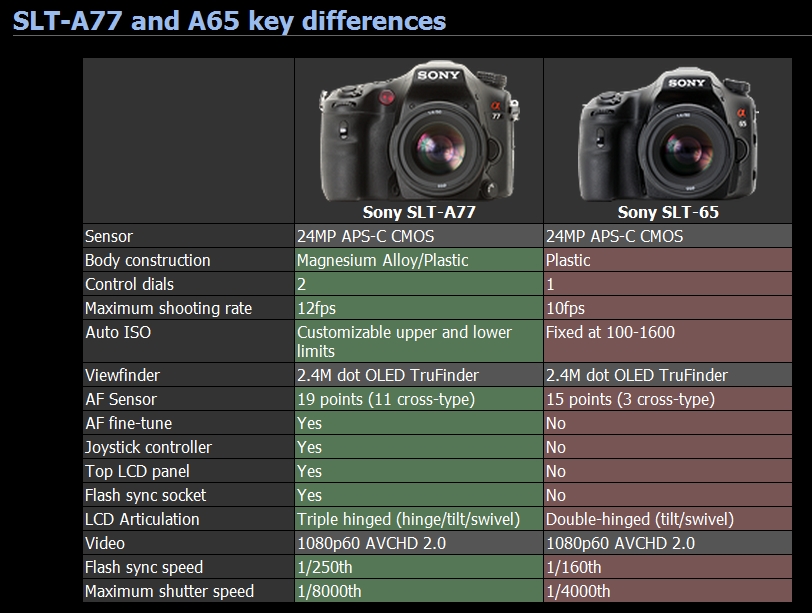812x613 pixels.
Task: Click the "19 points (11 cross-type)" cell
Action: pos(419,399)
